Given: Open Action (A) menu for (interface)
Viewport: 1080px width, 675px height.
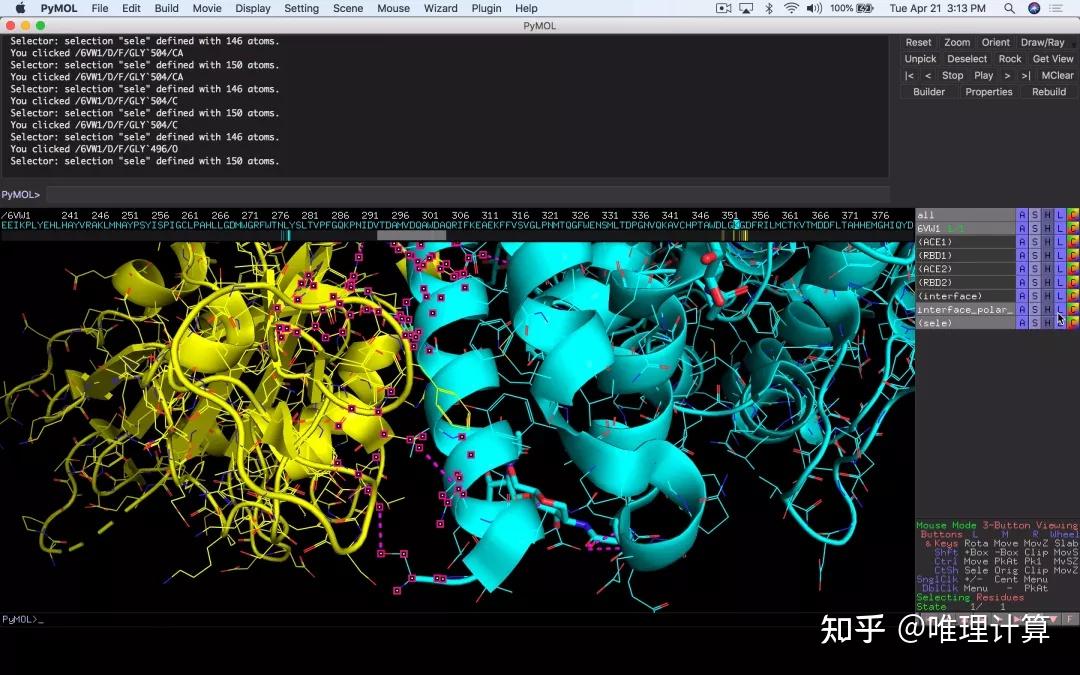Looking at the screenshot, I should pos(1022,296).
